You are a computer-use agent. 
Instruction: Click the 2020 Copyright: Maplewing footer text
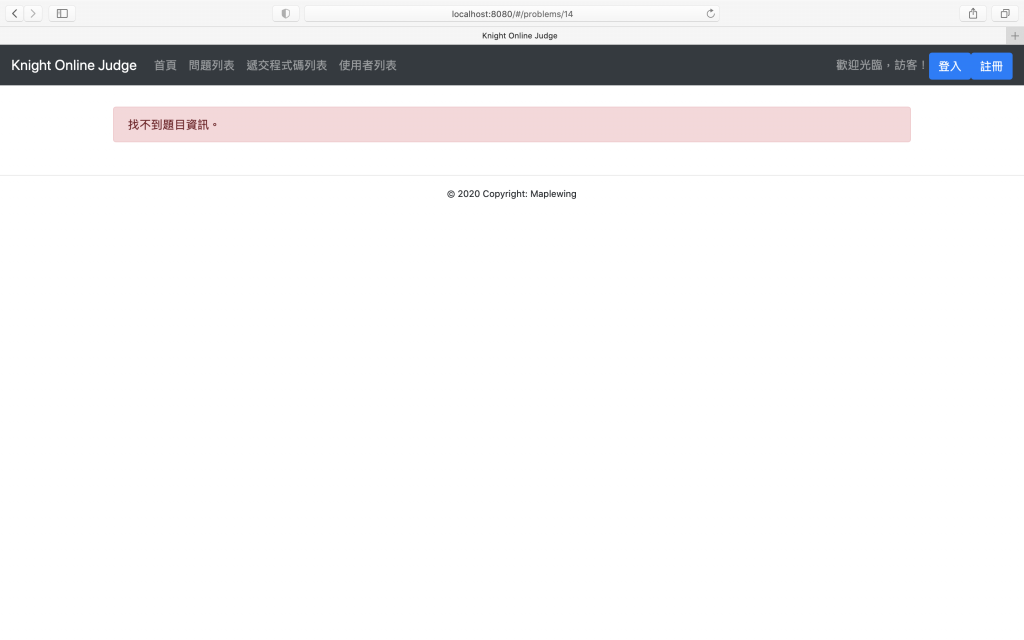[511, 194]
